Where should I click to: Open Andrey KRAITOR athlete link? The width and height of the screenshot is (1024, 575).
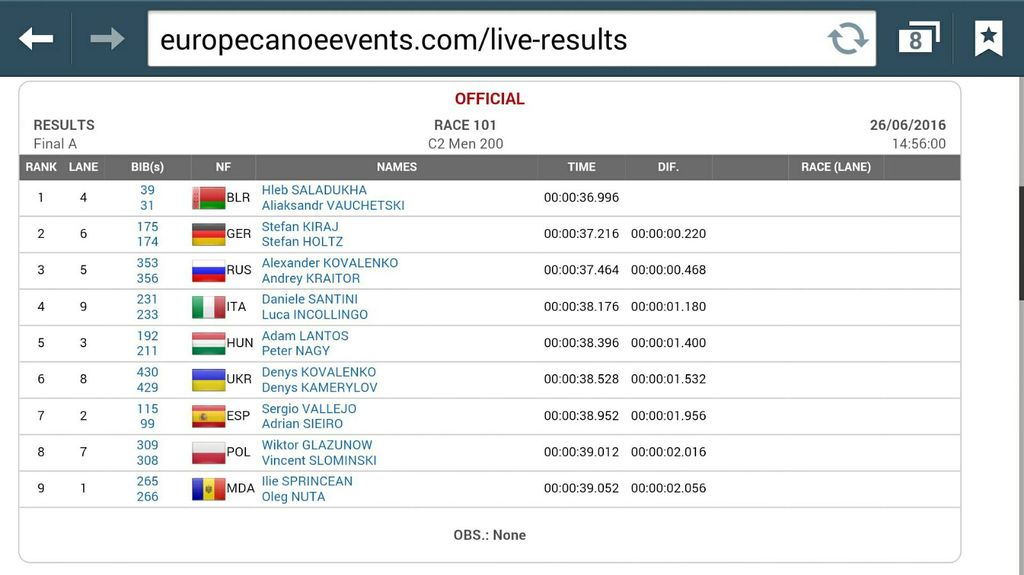(x=311, y=278)
